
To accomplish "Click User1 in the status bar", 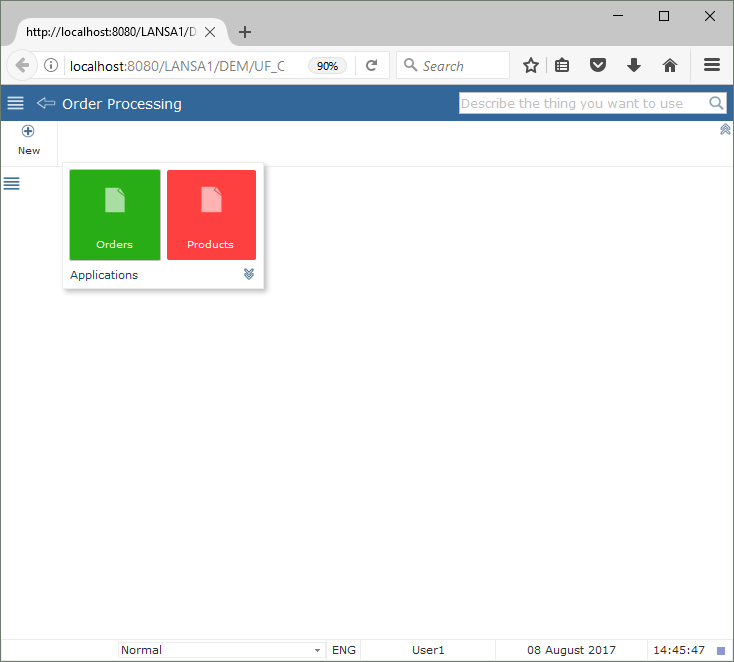I will click(x=428, y=650).
